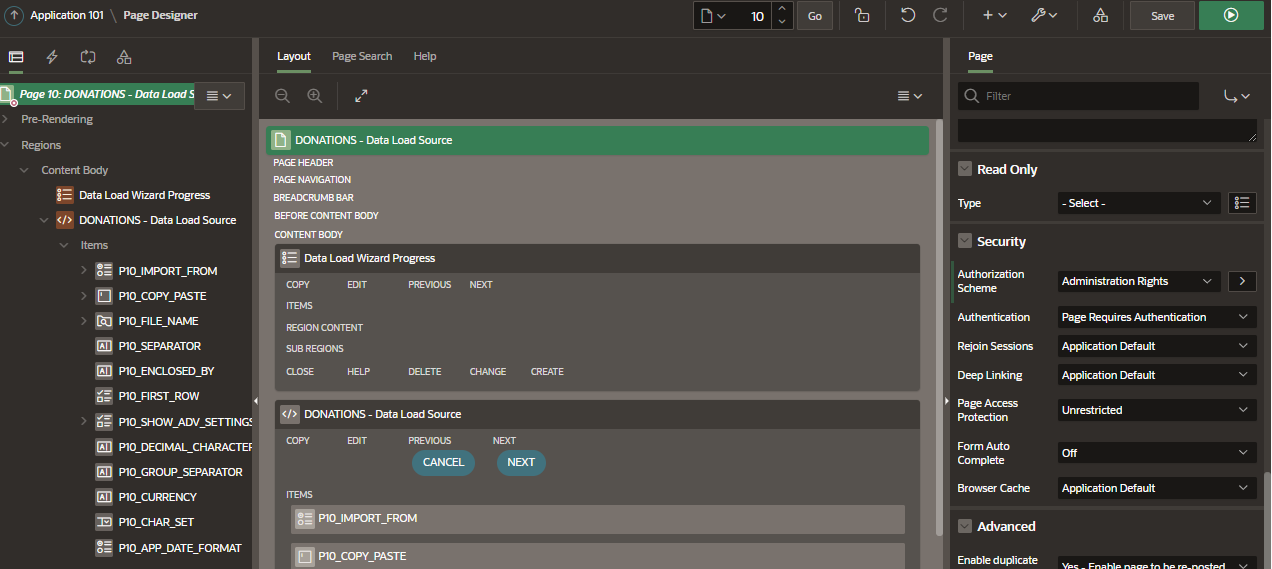Image resolution: width=1272 pixels, height=569 pixels.
Task: Open the Authorization Scheme dropdown
Action: pos(1139,281)
